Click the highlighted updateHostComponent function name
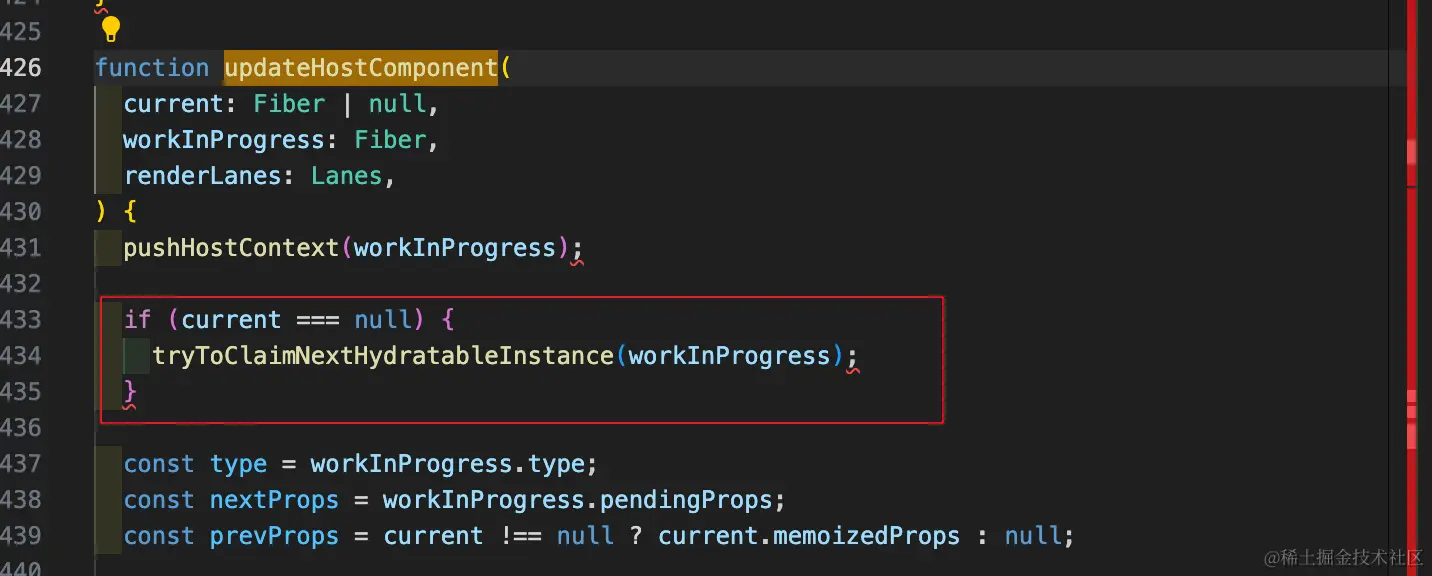The width and height of the screenshot is (1432, 576). (x=361, y=68)
